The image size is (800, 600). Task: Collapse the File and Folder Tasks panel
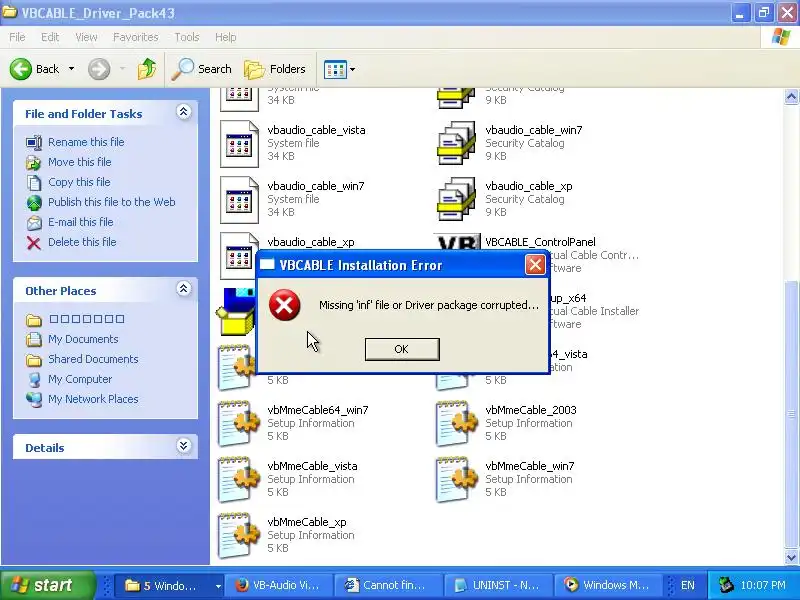184,112
